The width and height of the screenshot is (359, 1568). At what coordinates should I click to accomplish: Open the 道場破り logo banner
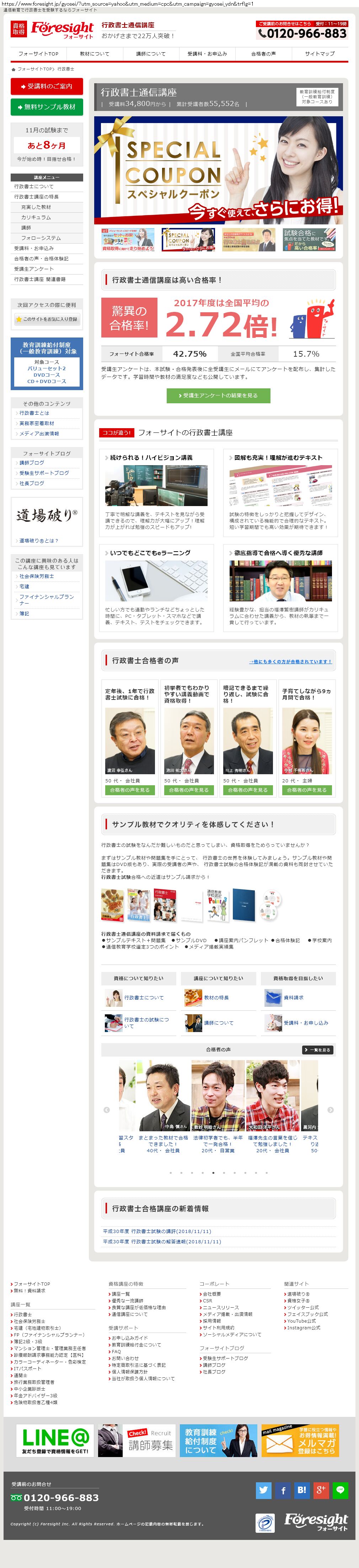[x=47, y=516]
